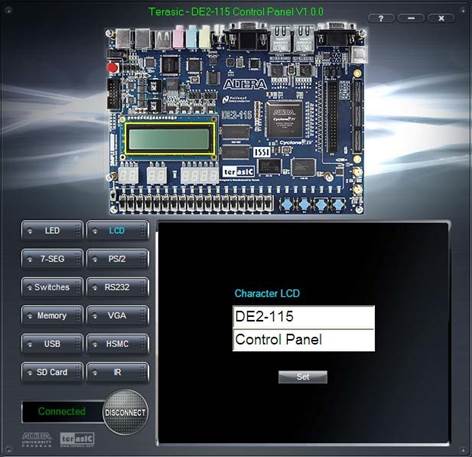Click the red button on the board image
The width and height of the screenshot is (472, 457).
pyautogui.click(x=112, y=68)
